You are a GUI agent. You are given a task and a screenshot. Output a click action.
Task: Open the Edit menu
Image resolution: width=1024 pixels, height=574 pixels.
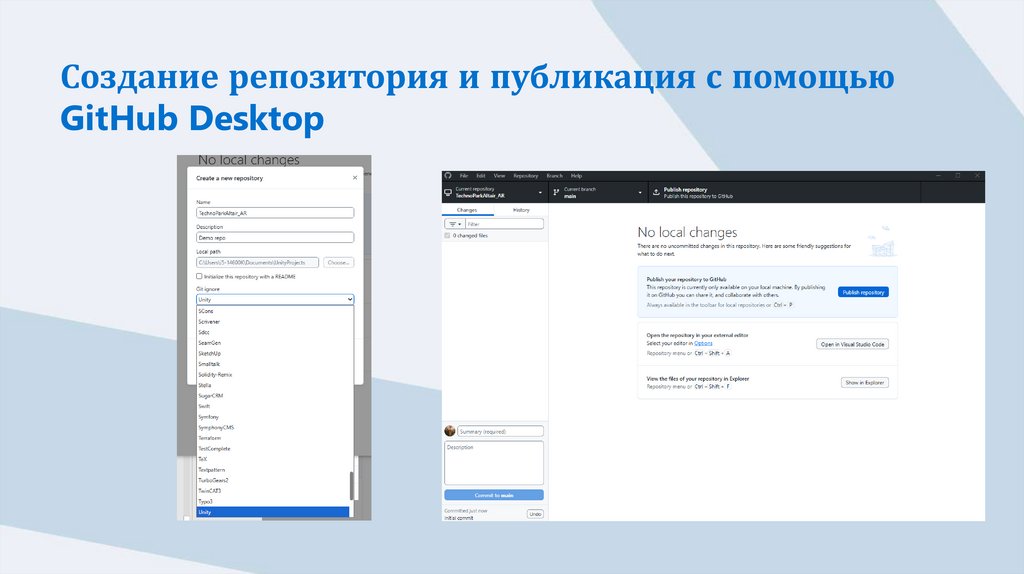coord(481,176)
